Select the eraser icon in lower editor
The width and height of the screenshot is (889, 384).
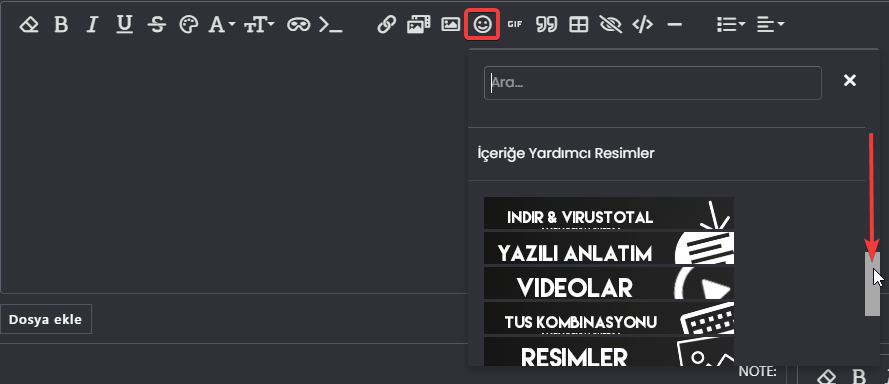click(x=828, y=376)
